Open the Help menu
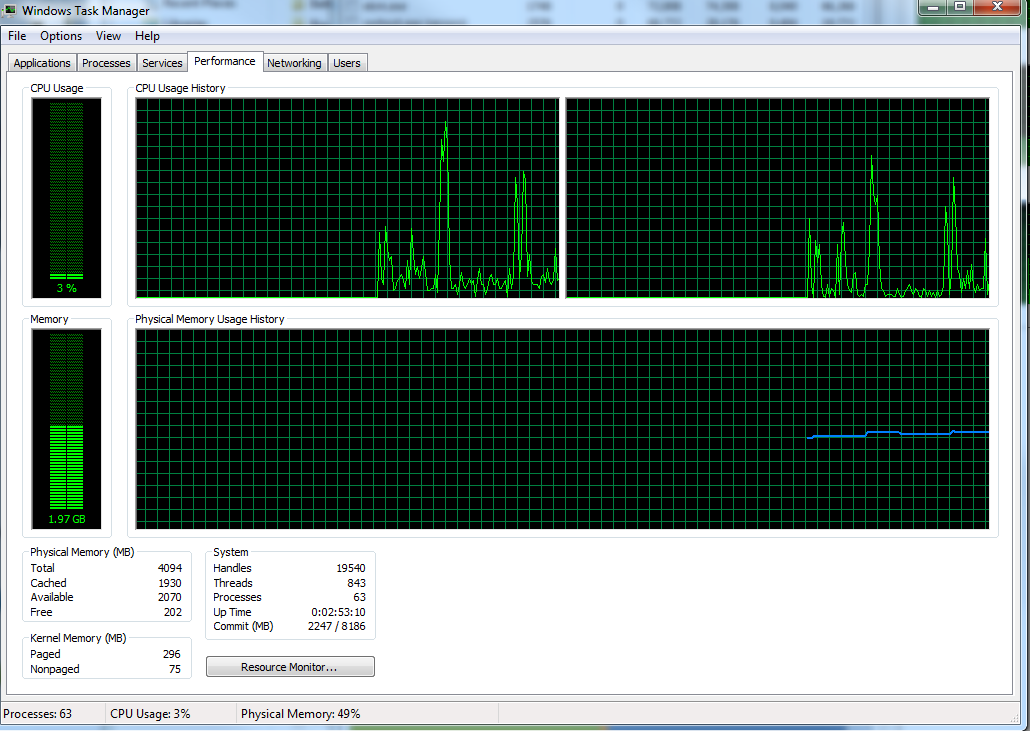Screen dimensions: 1030x731 147,36
